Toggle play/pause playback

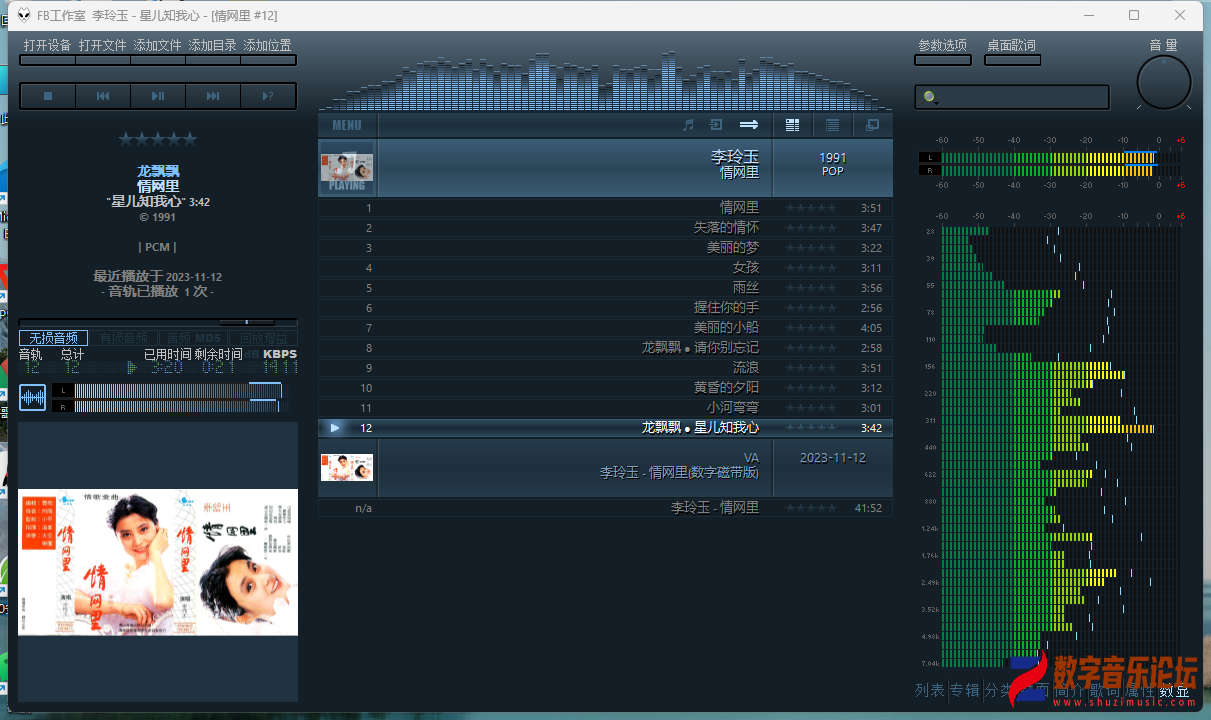(158, 96)
